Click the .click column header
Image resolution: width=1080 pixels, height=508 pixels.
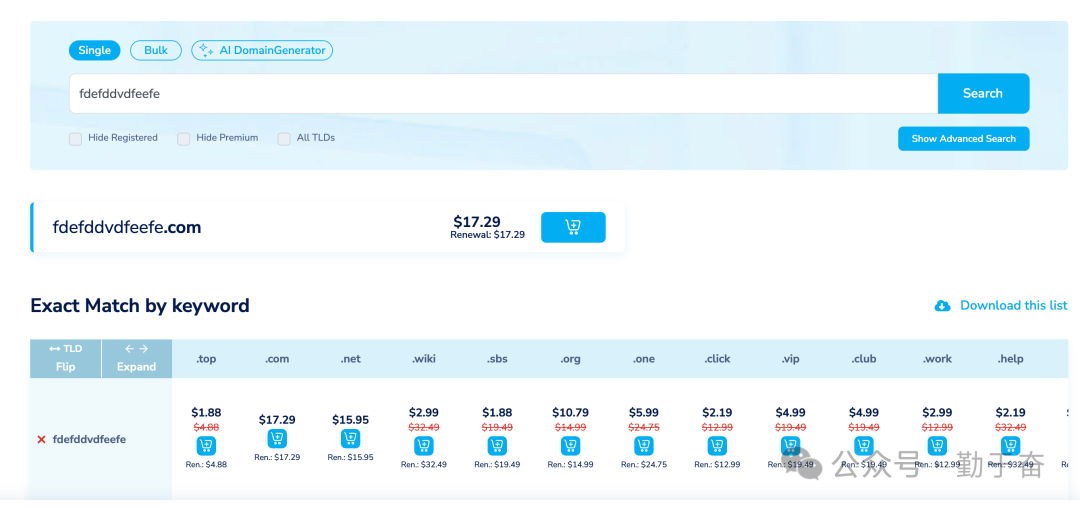(717, 359)
